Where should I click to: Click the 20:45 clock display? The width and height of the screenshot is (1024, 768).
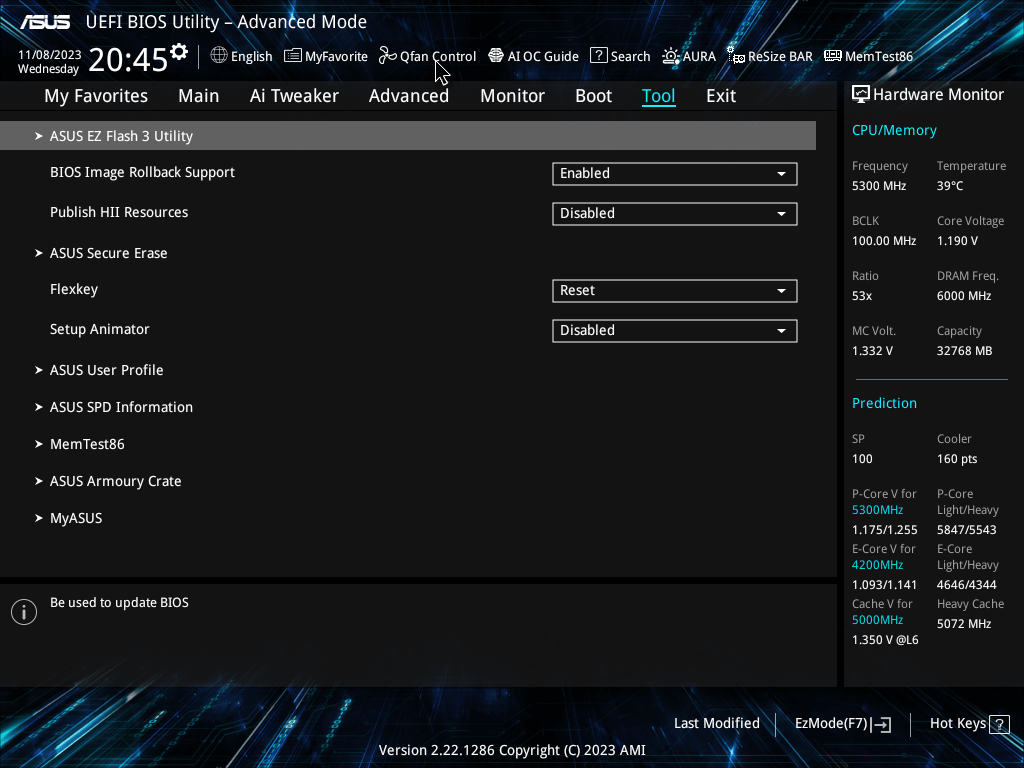tap(128, 60)
